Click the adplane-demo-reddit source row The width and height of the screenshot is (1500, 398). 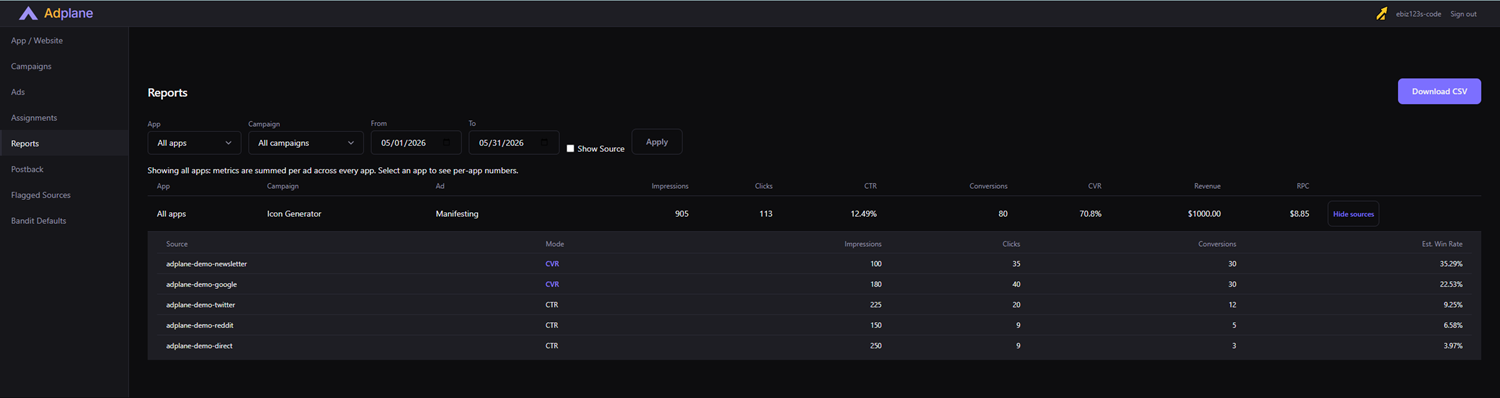(x=814, y=325)
